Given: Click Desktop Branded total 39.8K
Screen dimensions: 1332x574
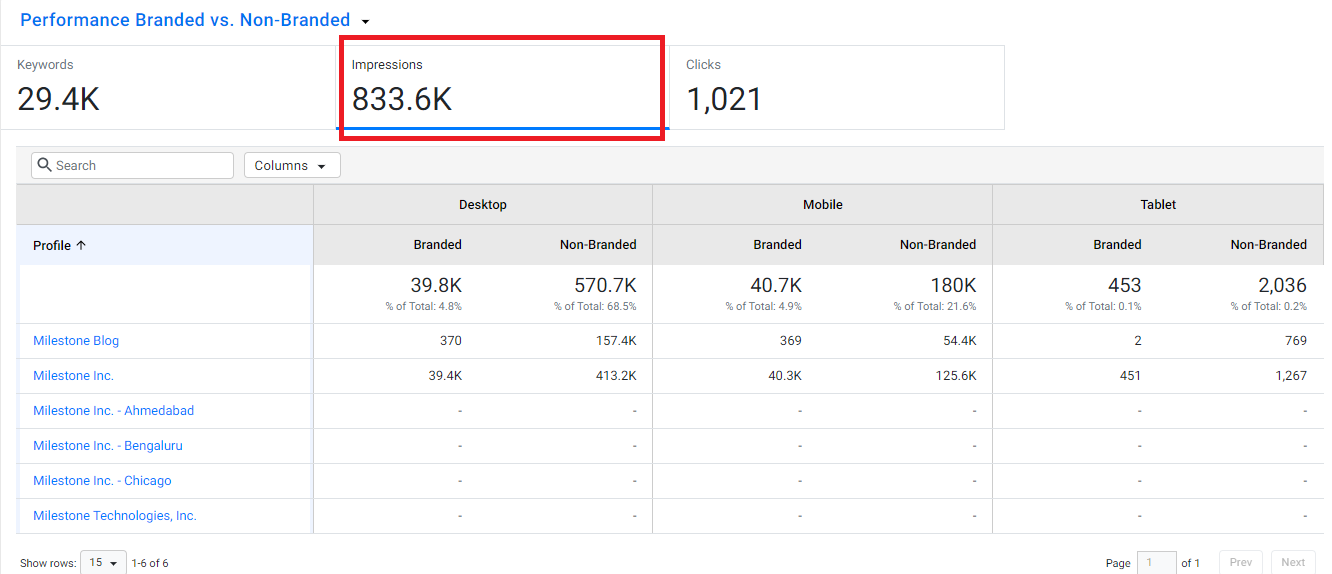Looking at the screenshot, I should click(x=436, y=285).
